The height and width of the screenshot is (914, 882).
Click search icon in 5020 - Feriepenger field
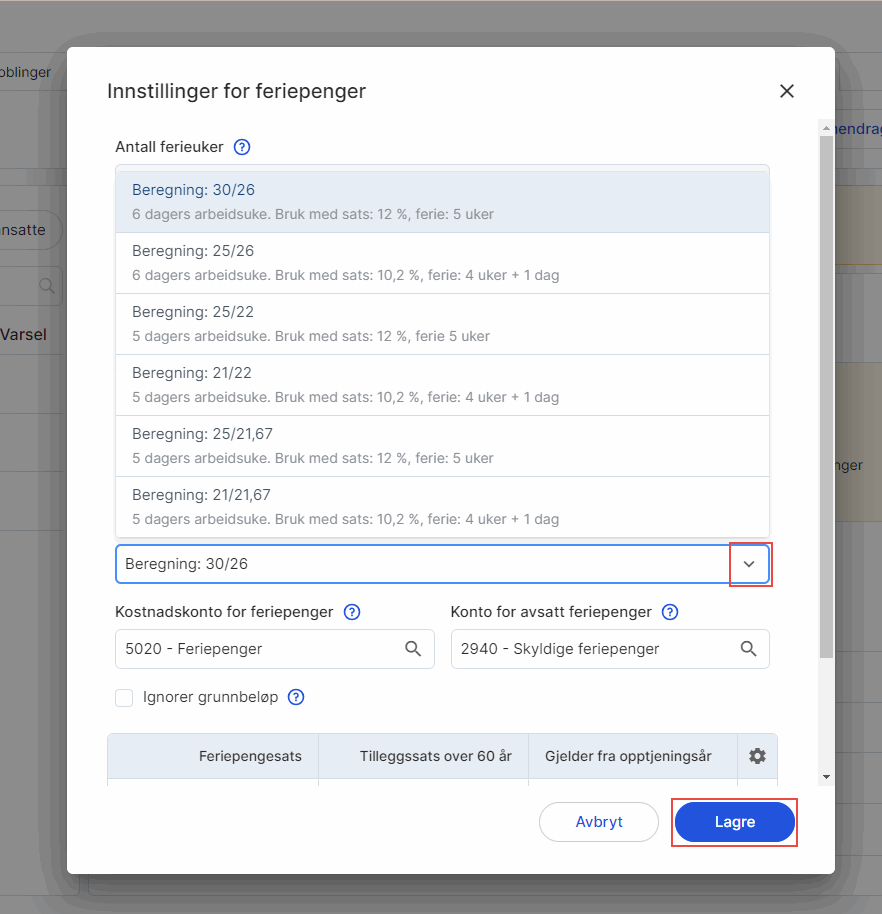[x=413, y=649]
